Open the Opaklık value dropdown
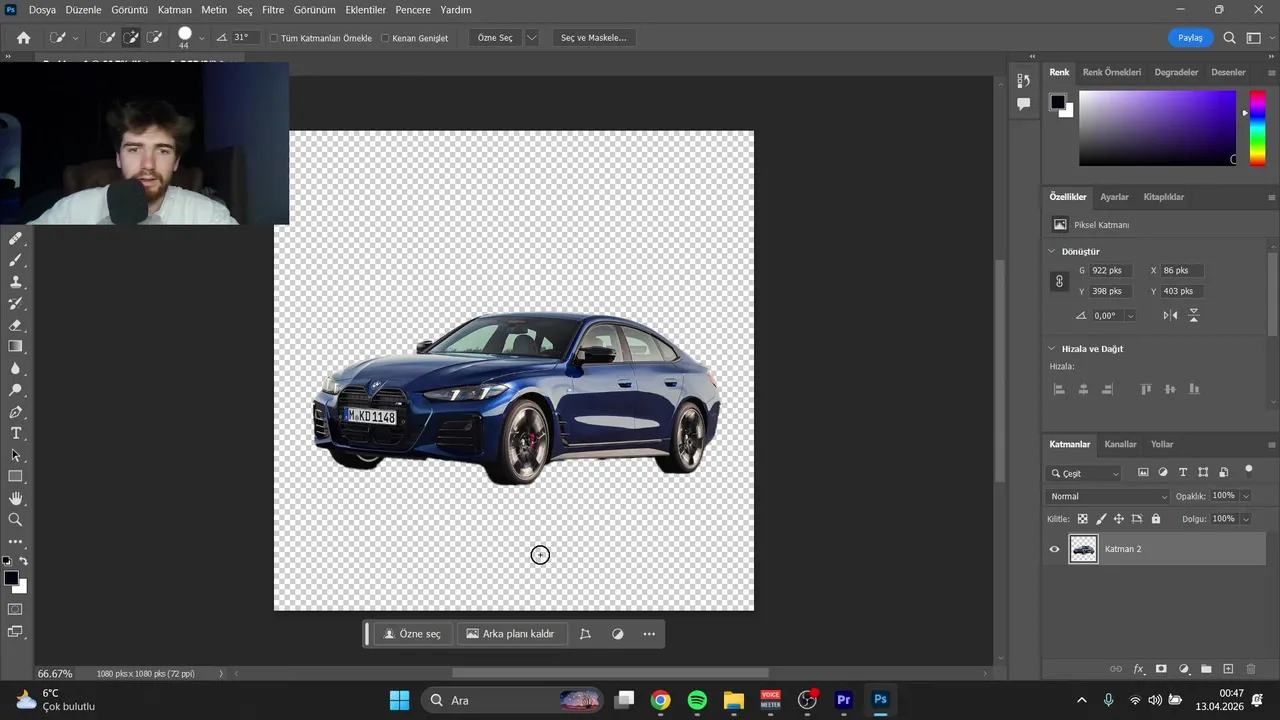The height and width of the screenshot is (720, 1280). pos(1245,496)
